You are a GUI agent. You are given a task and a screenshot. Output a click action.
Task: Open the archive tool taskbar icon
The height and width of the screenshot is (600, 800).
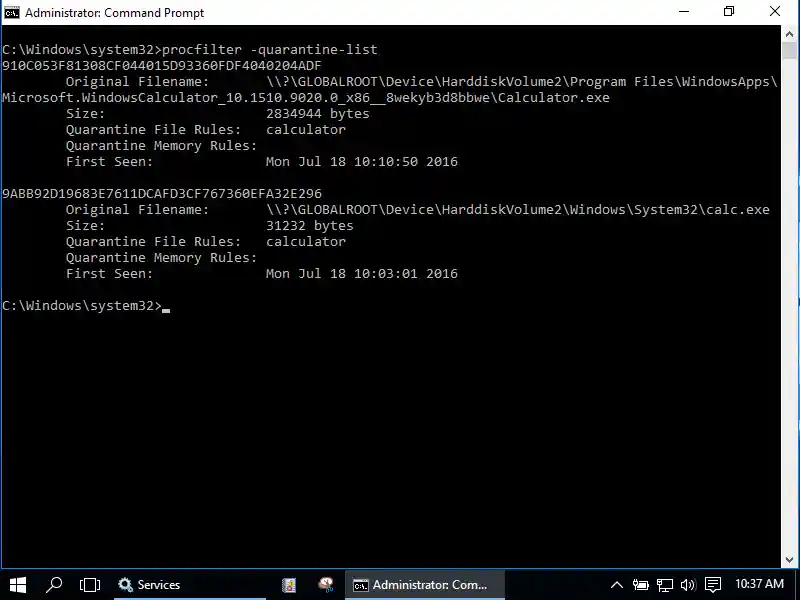289,585
